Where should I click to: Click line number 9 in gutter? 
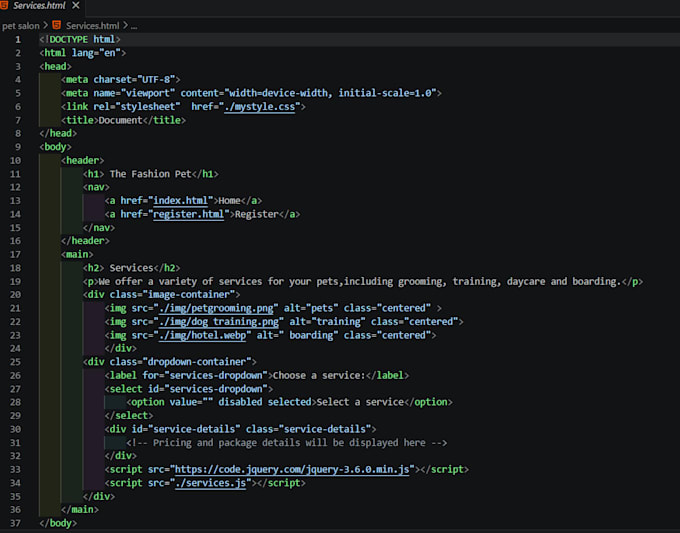pos(18,147)
